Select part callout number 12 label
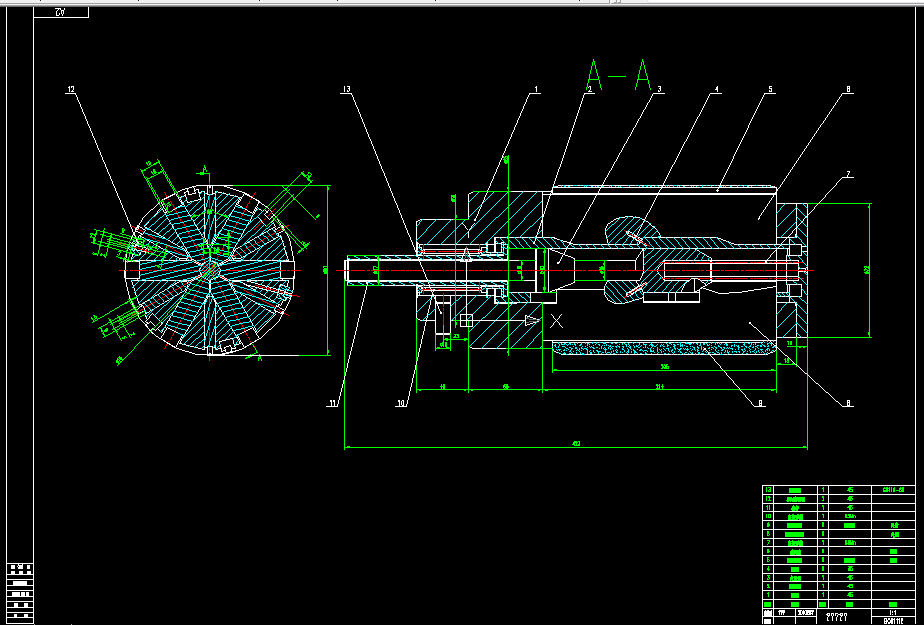Screen dimensions: 924x625 pos(71,90)
